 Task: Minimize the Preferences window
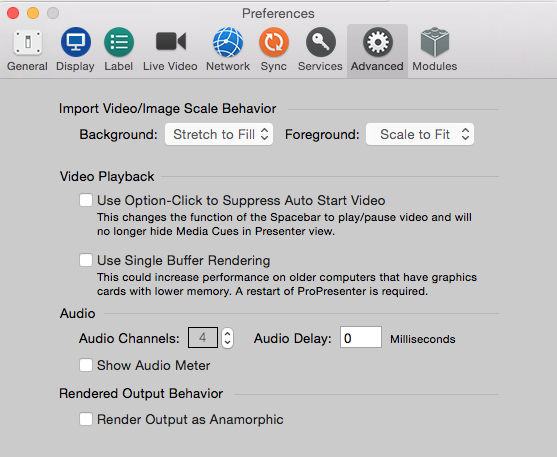33,13
